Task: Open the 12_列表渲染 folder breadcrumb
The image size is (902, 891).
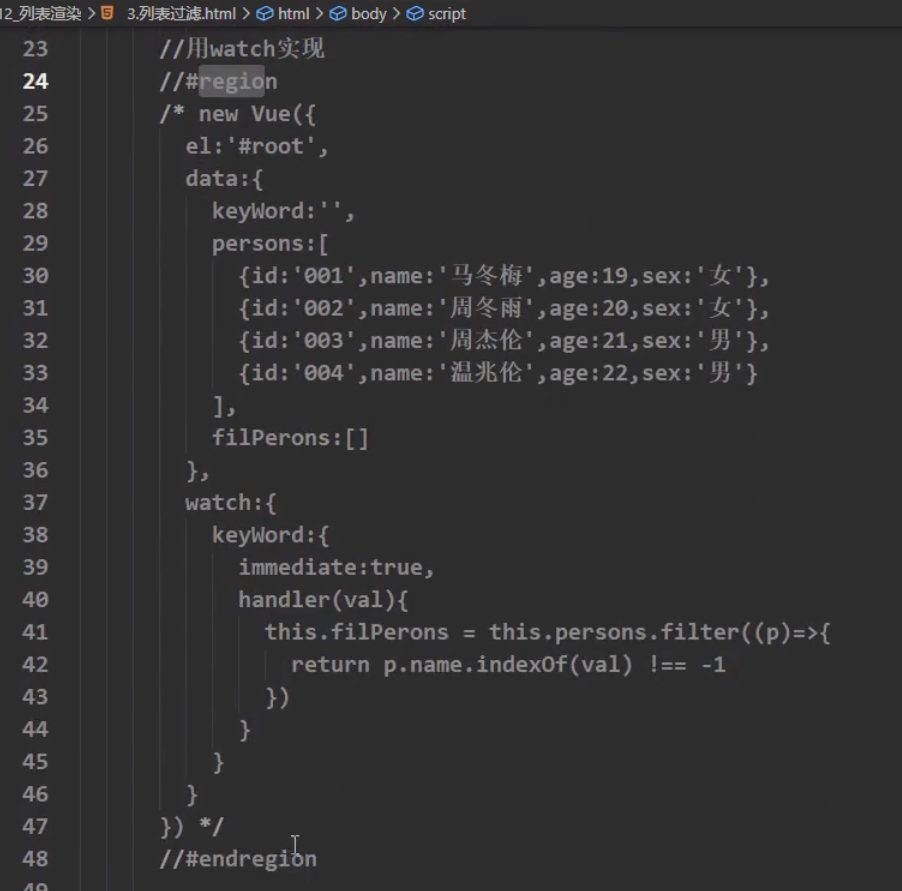Action: (40, 13)
